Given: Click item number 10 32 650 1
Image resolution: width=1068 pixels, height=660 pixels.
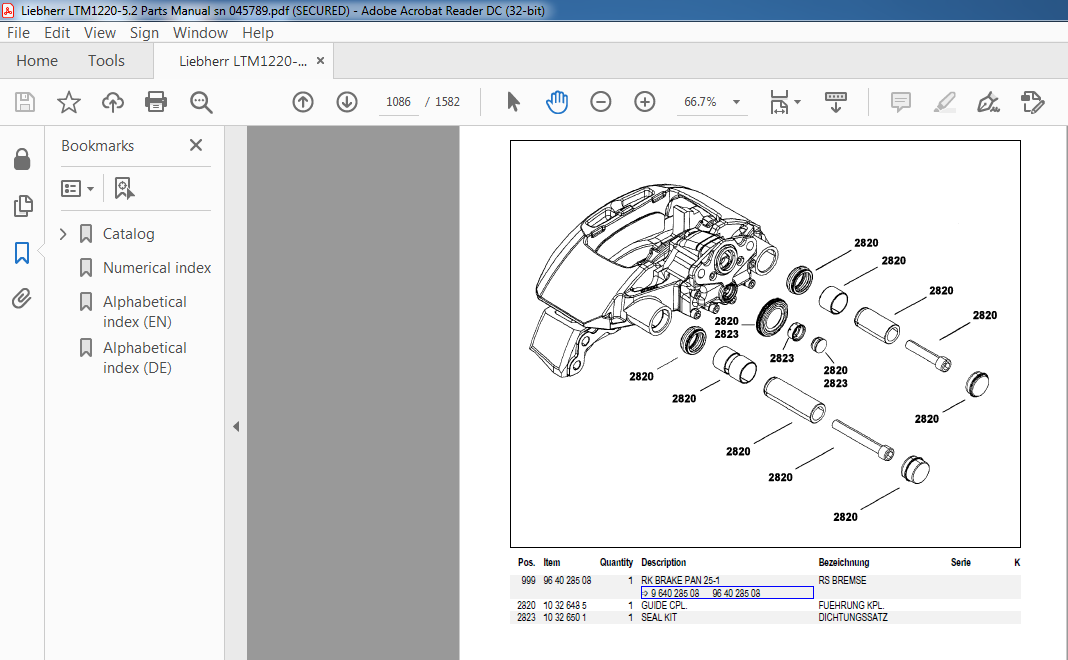Looking at the screenshot, I should [565, 618].
